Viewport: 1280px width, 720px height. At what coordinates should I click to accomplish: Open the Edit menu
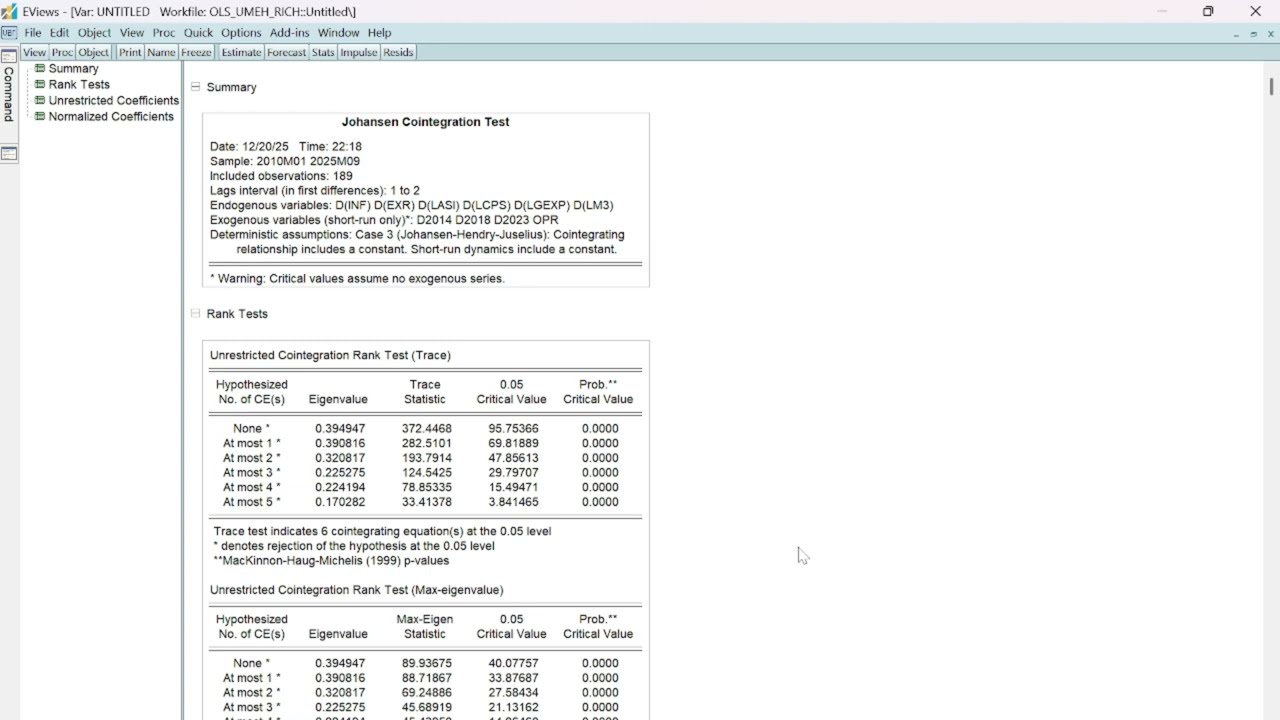[x=60, y=33]
